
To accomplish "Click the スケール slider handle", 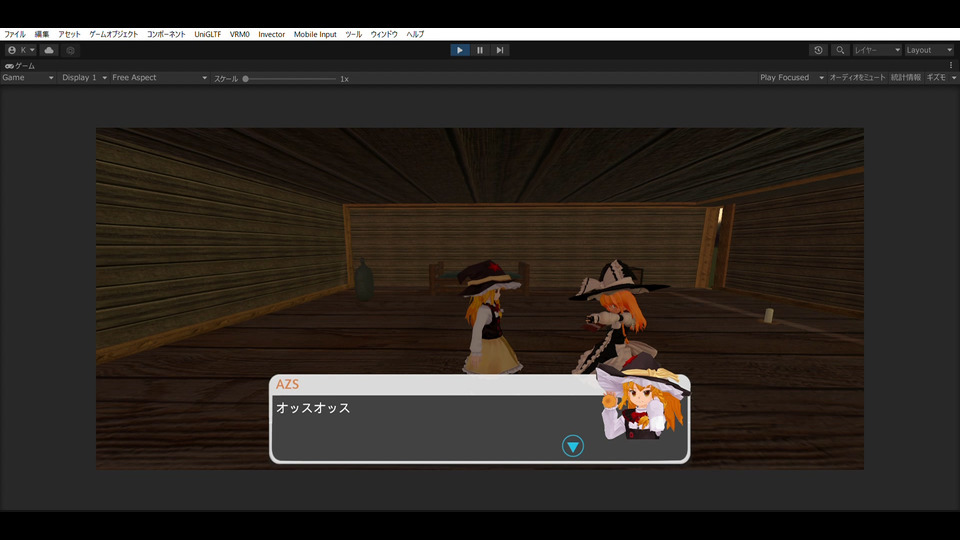I will pyautogui.click(x=246, y=78).
